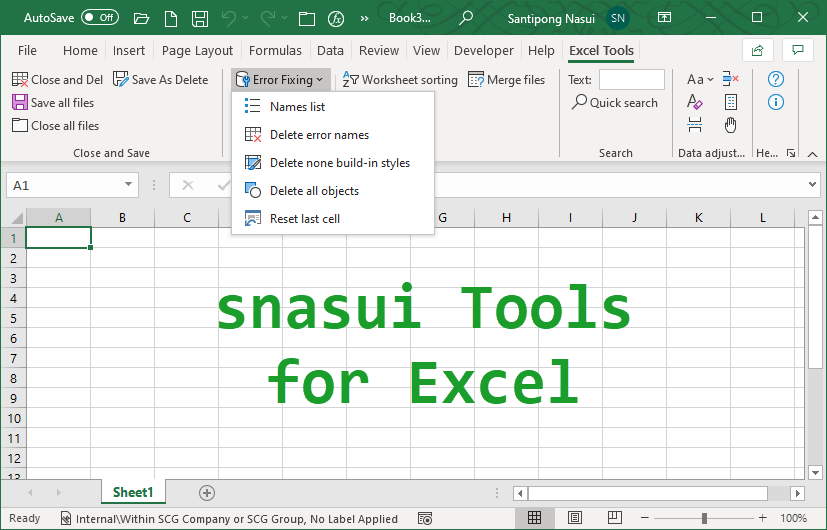Switch to the Formulas tab
This screenshot has width=827, height=530.
[275, 51]
